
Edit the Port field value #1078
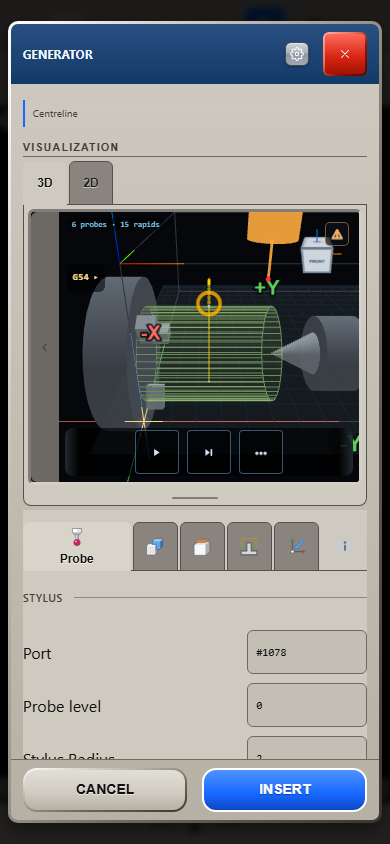click(x=307, y=652)
